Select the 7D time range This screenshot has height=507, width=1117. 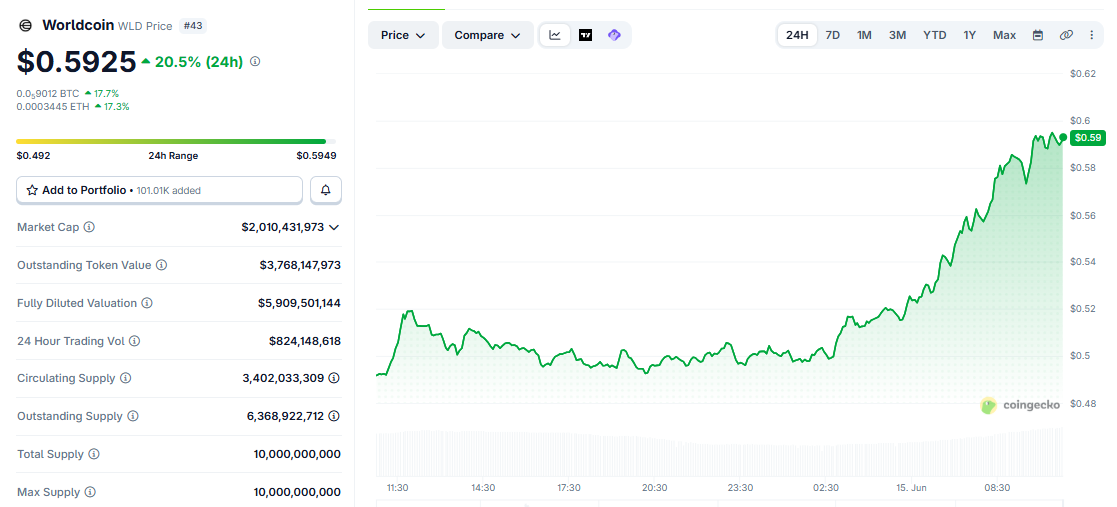pyautogui.click(x=832, y=35)
